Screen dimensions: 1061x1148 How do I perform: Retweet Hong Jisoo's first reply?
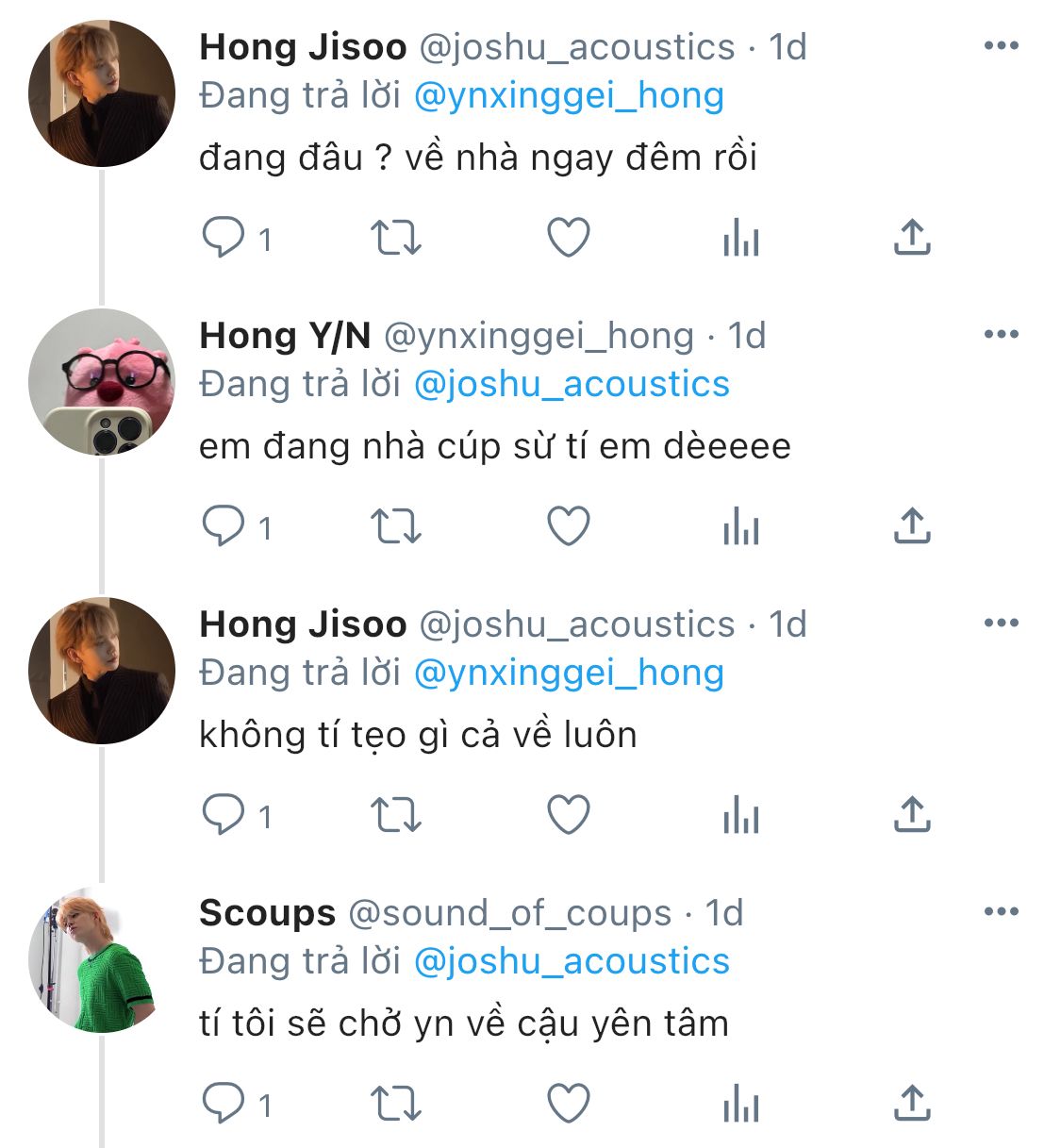395,238
